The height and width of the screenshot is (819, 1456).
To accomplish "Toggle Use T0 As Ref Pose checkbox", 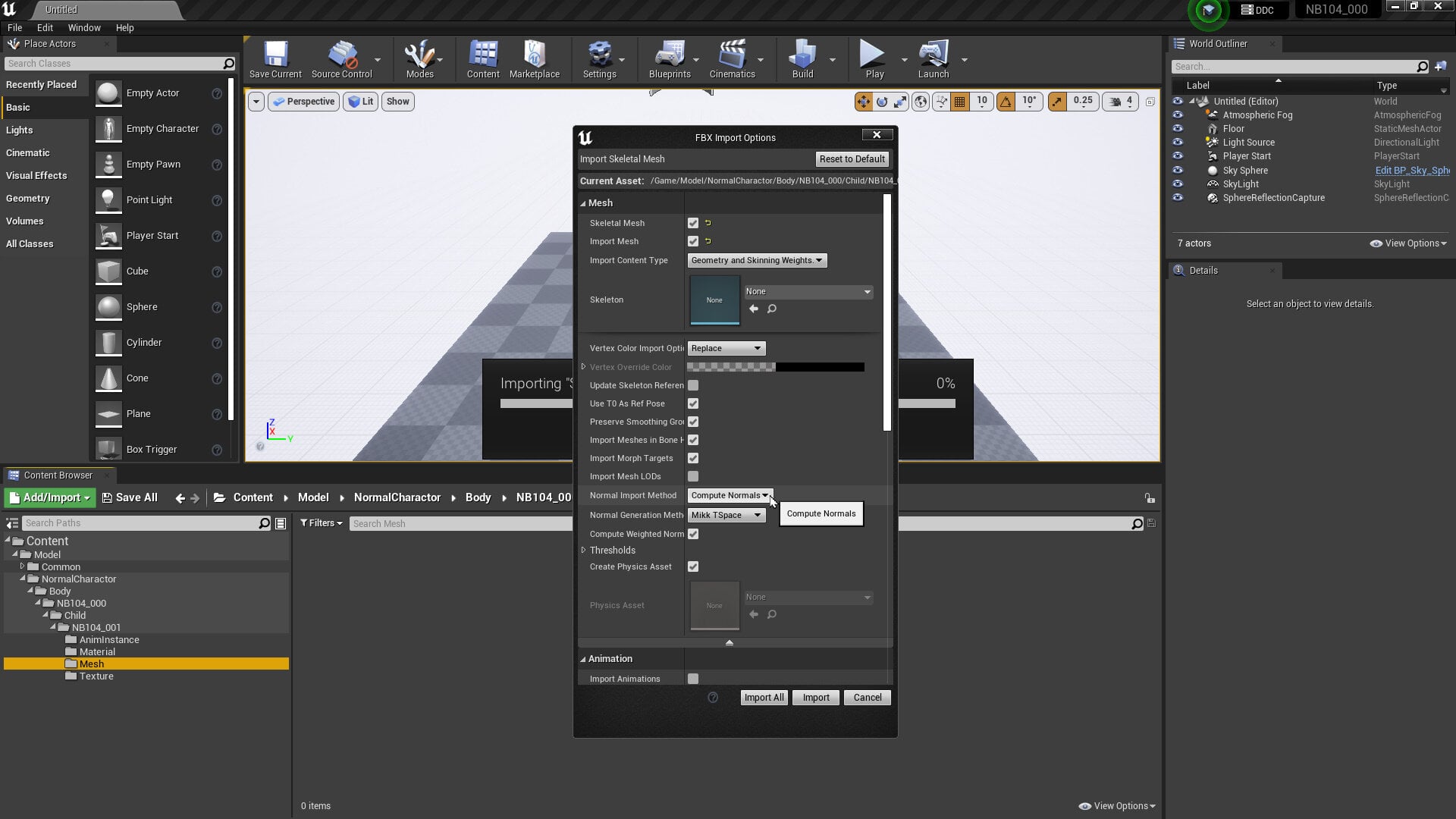I will pos(693,403).
